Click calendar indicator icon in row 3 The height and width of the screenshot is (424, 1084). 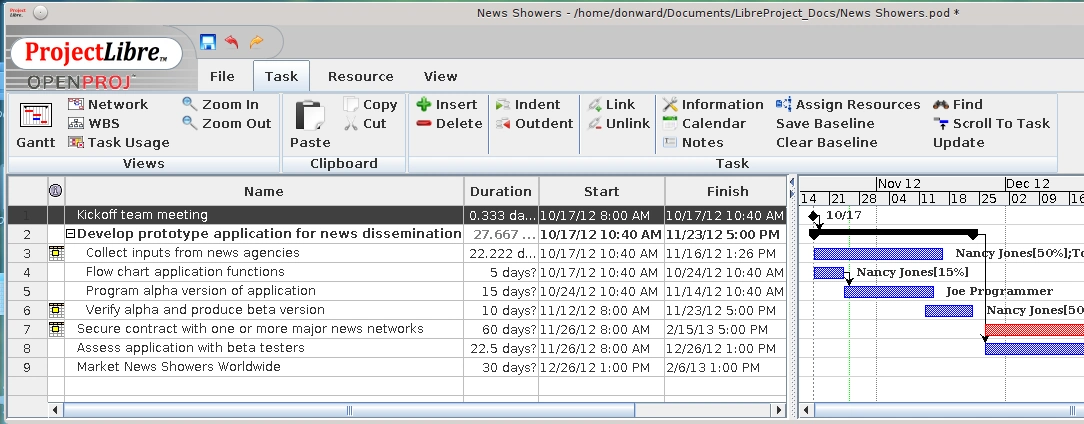56,253
